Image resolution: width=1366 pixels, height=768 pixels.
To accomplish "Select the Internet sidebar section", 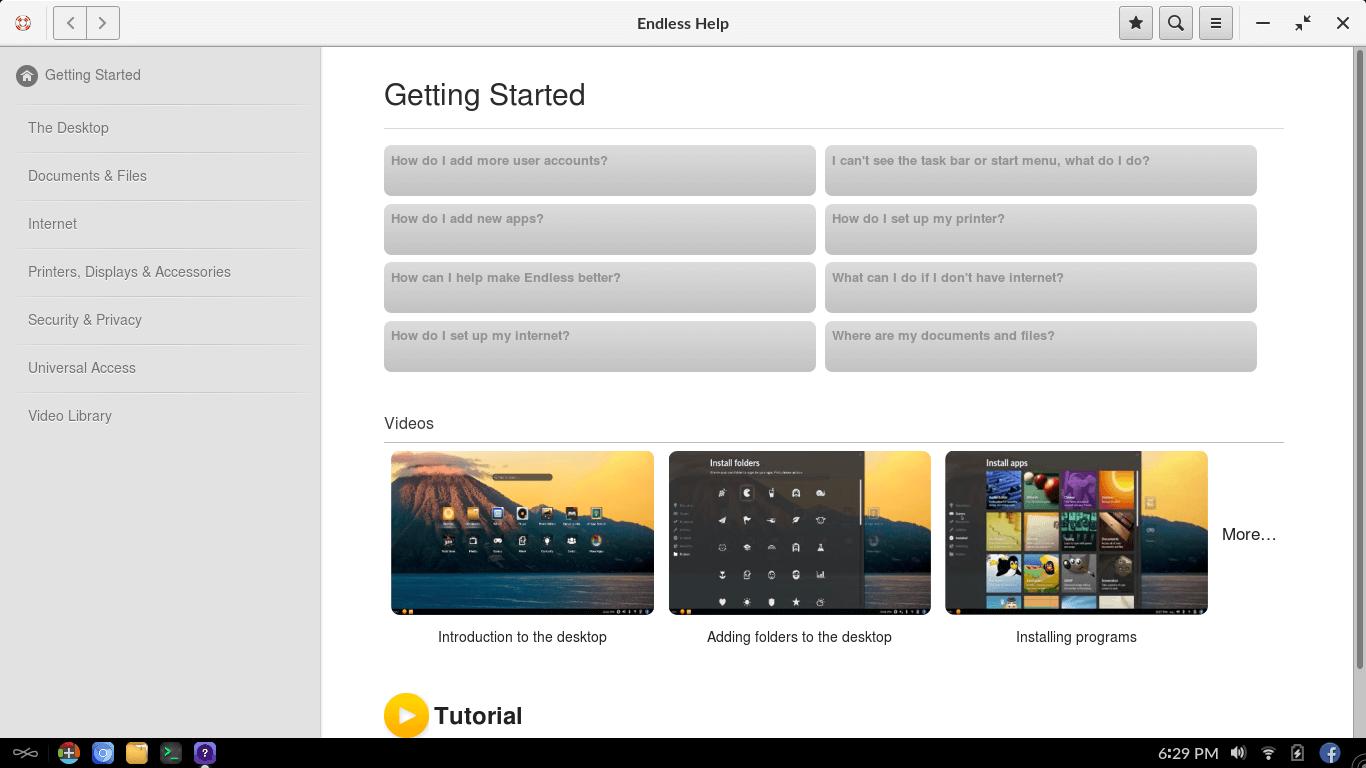I will coord(160,224).
